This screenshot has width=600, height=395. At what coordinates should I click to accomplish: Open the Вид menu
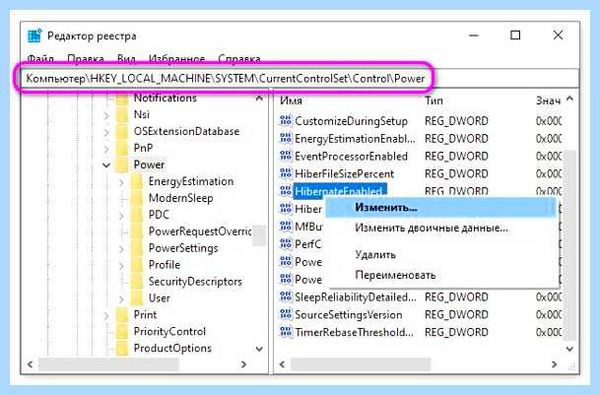click(126, 59)
